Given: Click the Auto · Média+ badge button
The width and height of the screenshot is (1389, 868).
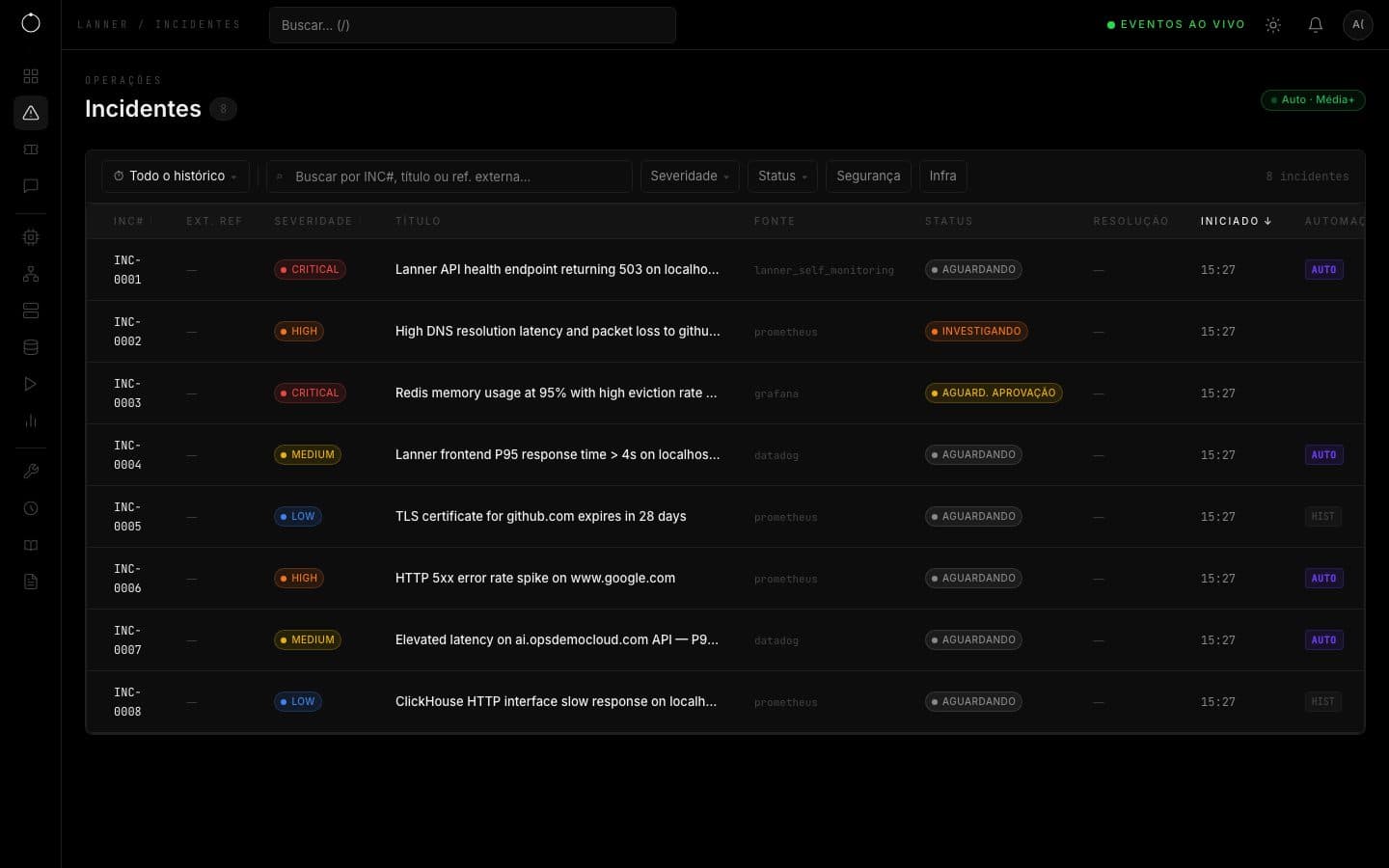Looking at the screenshot, I should (1313, 100).
